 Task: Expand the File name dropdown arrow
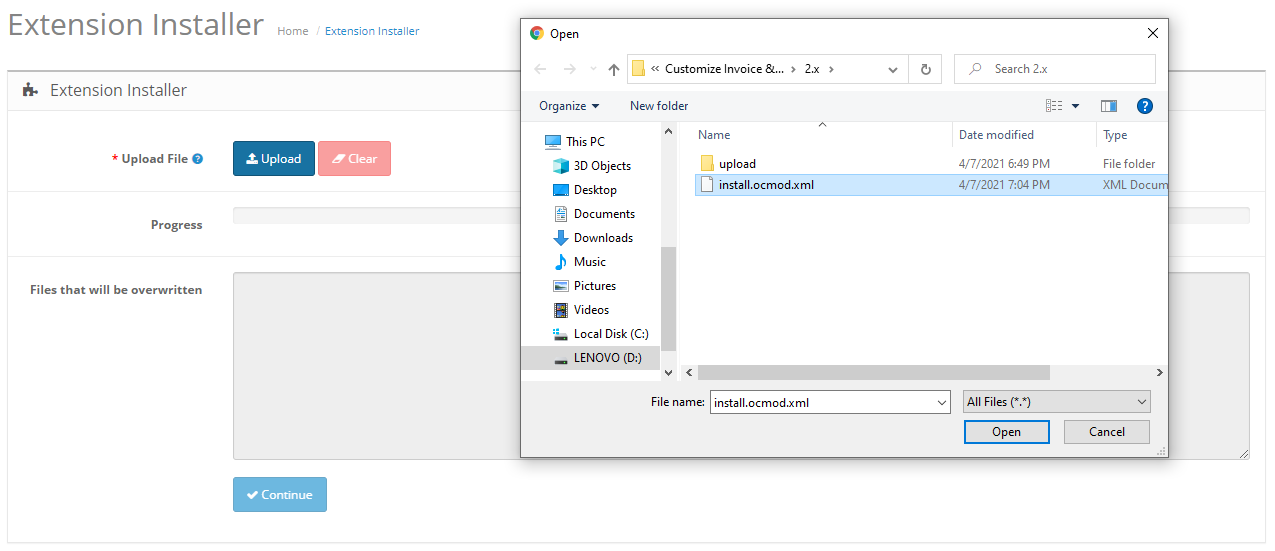tap(942, 402)
